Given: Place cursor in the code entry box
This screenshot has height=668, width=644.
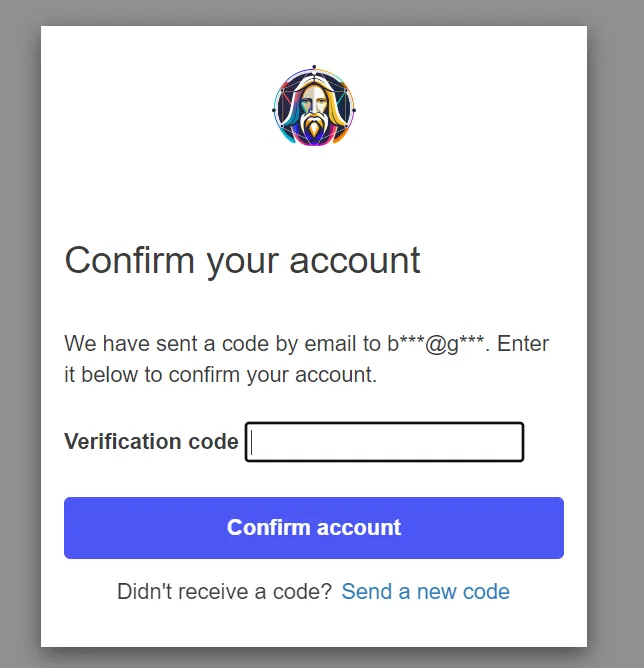Looking at the screenshot, I should pos(385,442).
